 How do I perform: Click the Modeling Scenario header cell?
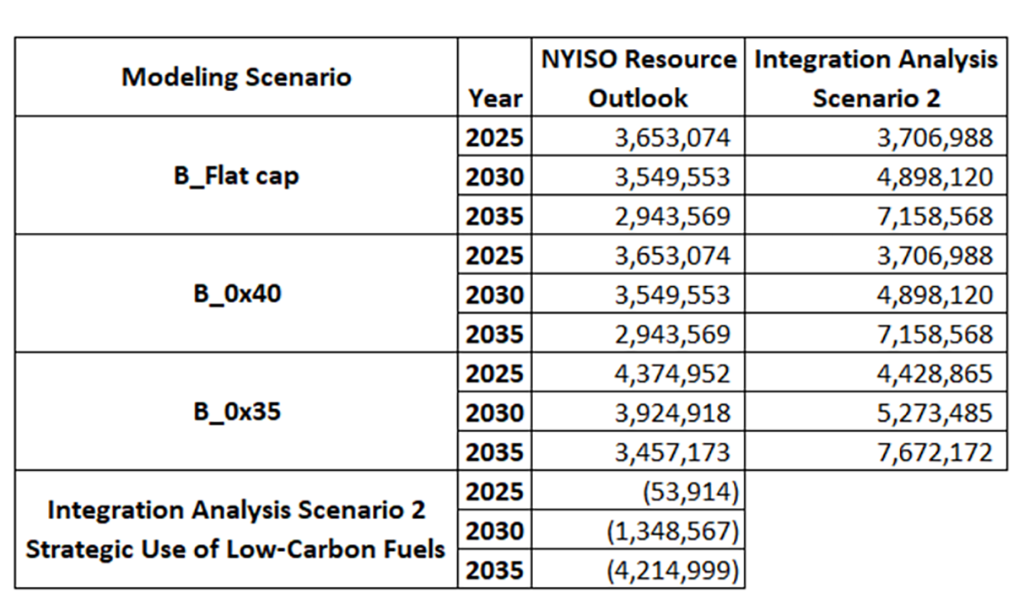236,78
